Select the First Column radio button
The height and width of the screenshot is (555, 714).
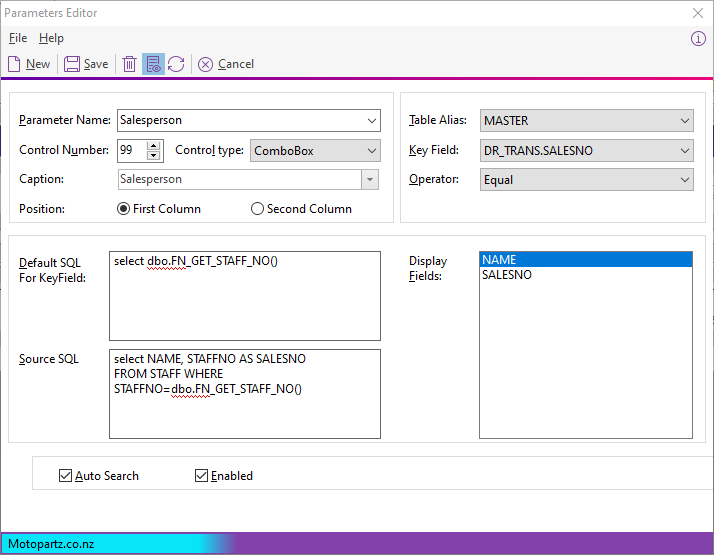coord(124,209)
